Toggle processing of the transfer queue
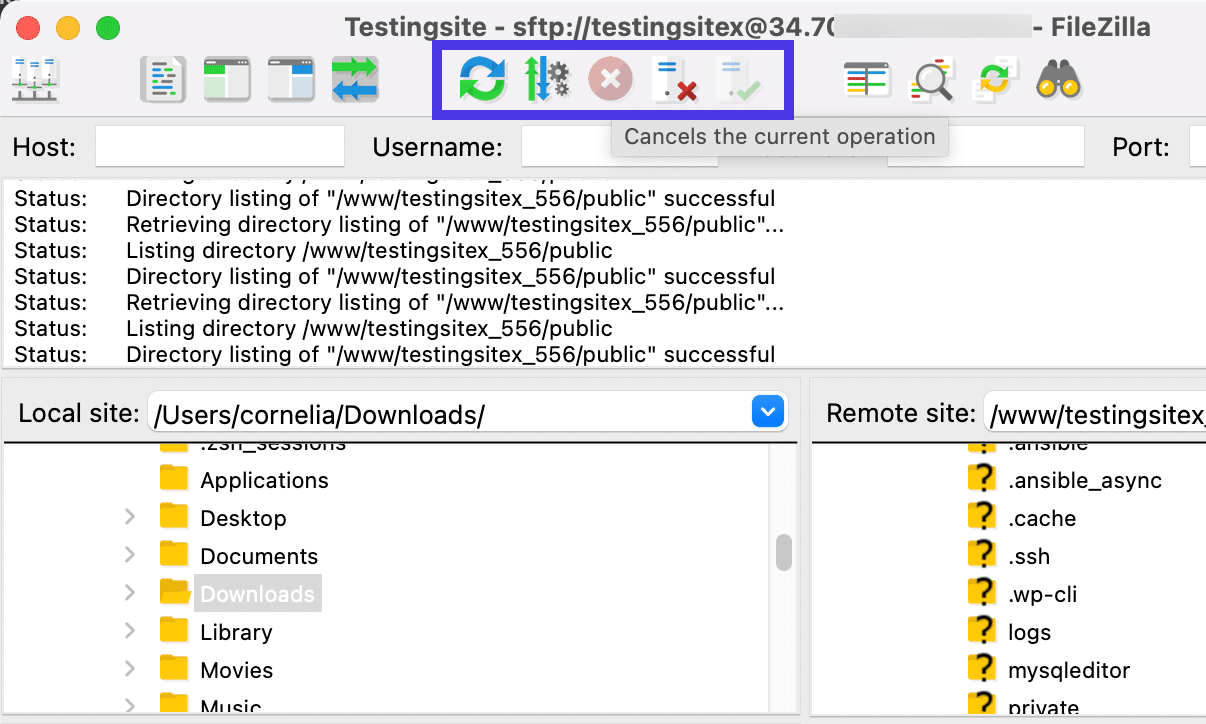This screenshot has height=724, width=1206. pos(546,79)
